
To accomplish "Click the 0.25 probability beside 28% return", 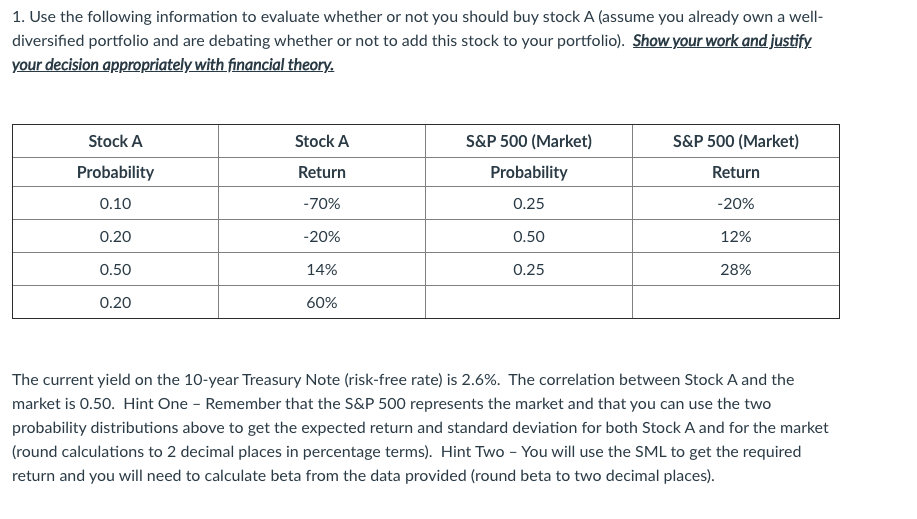I will click(x=528, y=270).
